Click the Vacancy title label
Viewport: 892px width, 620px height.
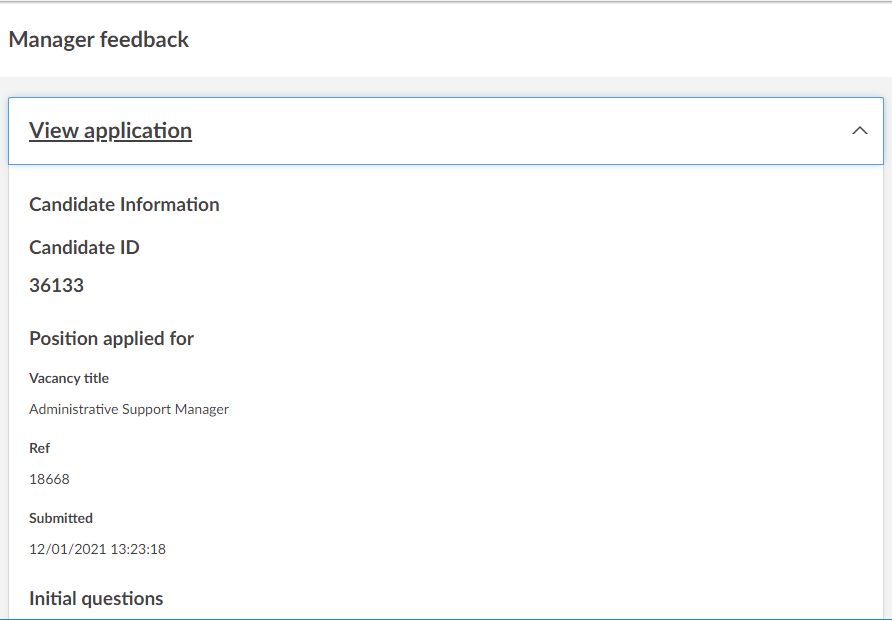point(69,379)
